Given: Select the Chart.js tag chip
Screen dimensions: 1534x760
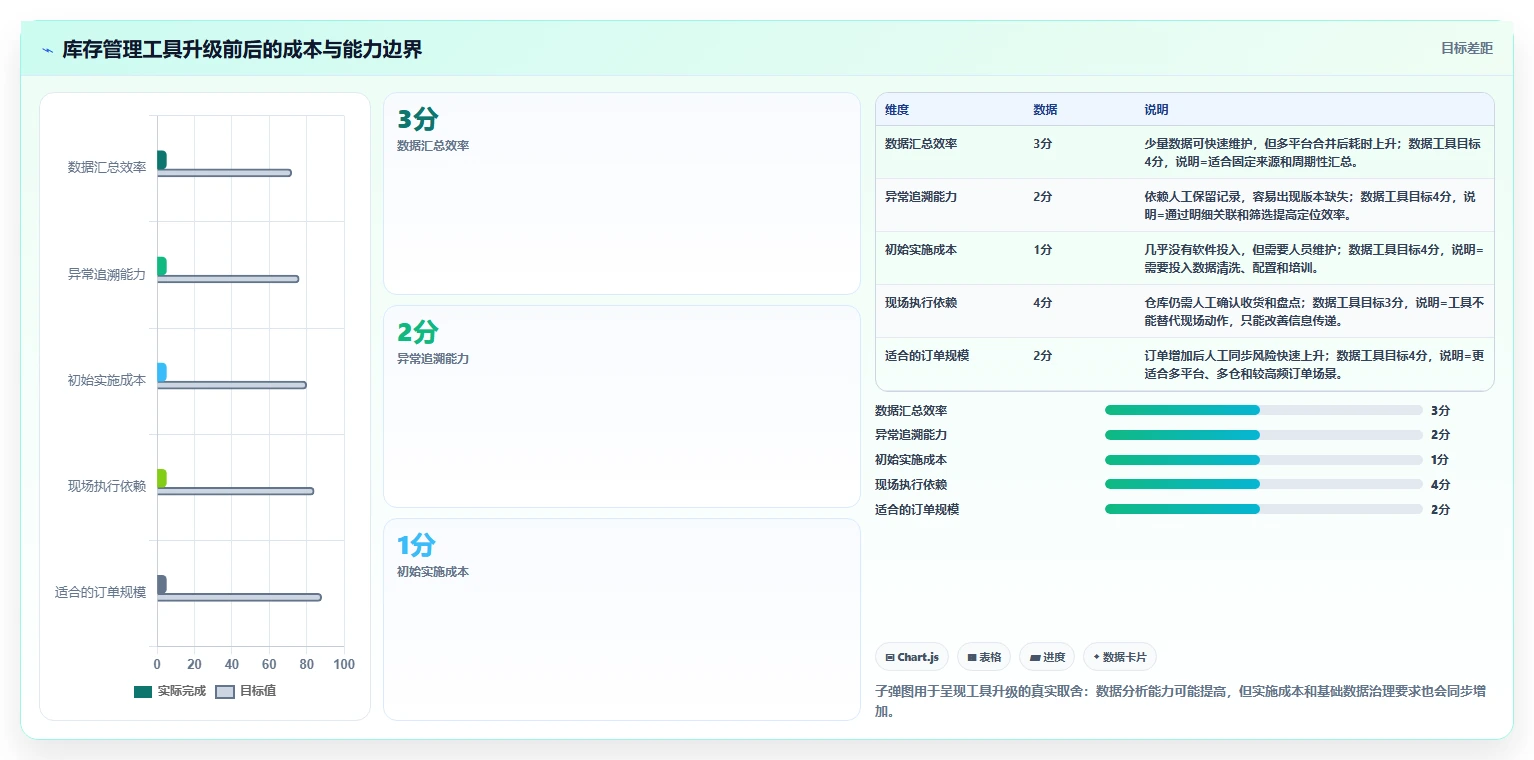Looking at the screenshot, I should click(912, 657).
